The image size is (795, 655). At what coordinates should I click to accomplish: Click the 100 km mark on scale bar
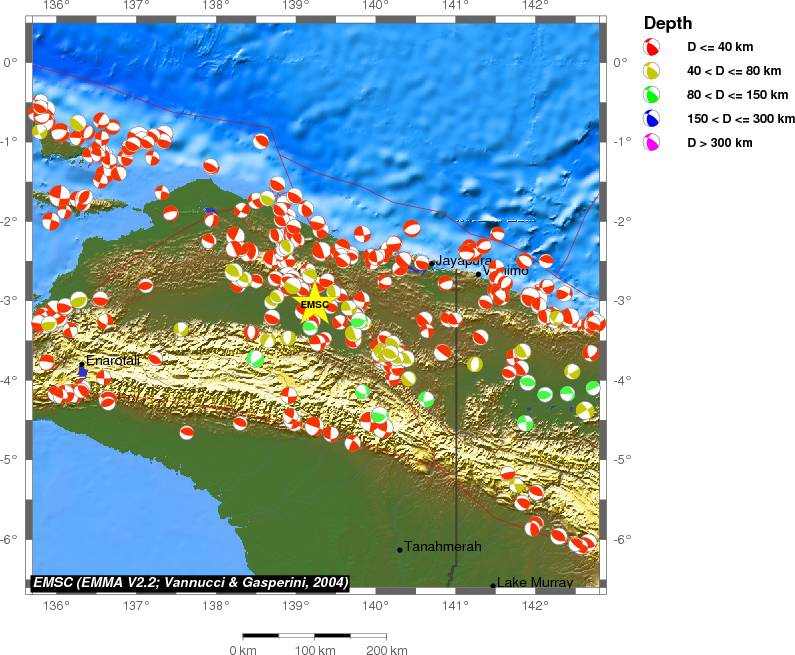click(315, 650)
